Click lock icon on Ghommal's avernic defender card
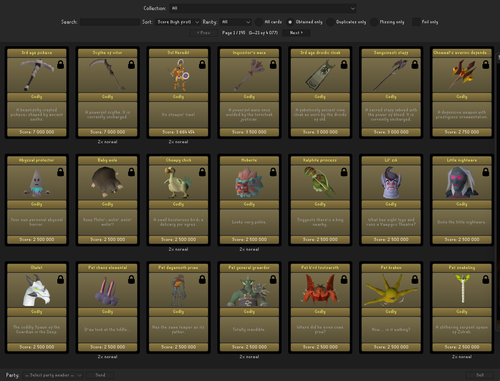The width and height of the screenshot is (500, 381). (486, 64)
